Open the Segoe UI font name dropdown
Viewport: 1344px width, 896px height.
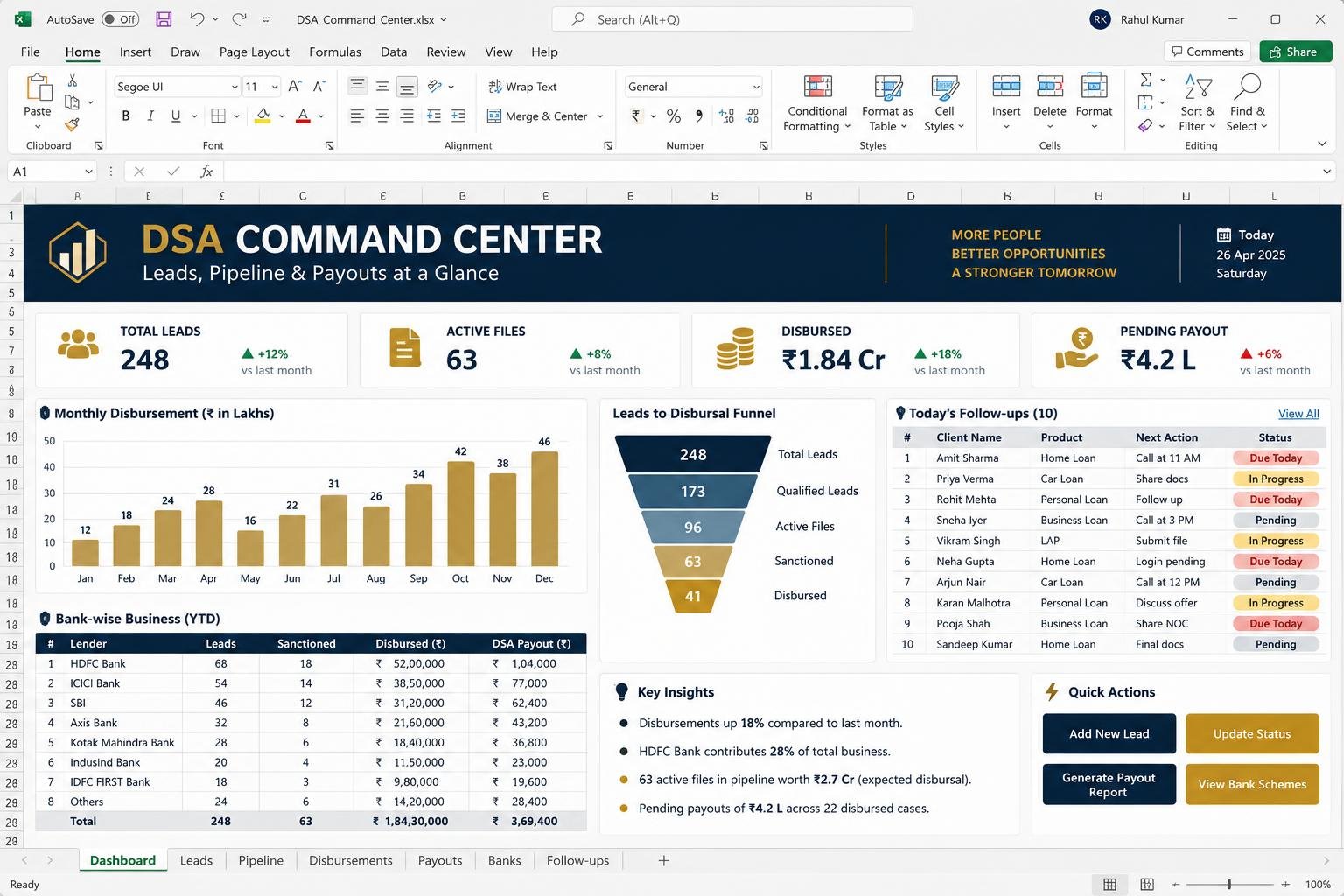234,87
